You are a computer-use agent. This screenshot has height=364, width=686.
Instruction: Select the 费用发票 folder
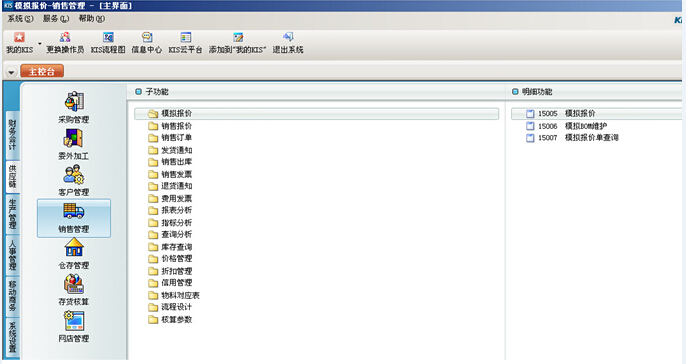(x=170, y=199)
